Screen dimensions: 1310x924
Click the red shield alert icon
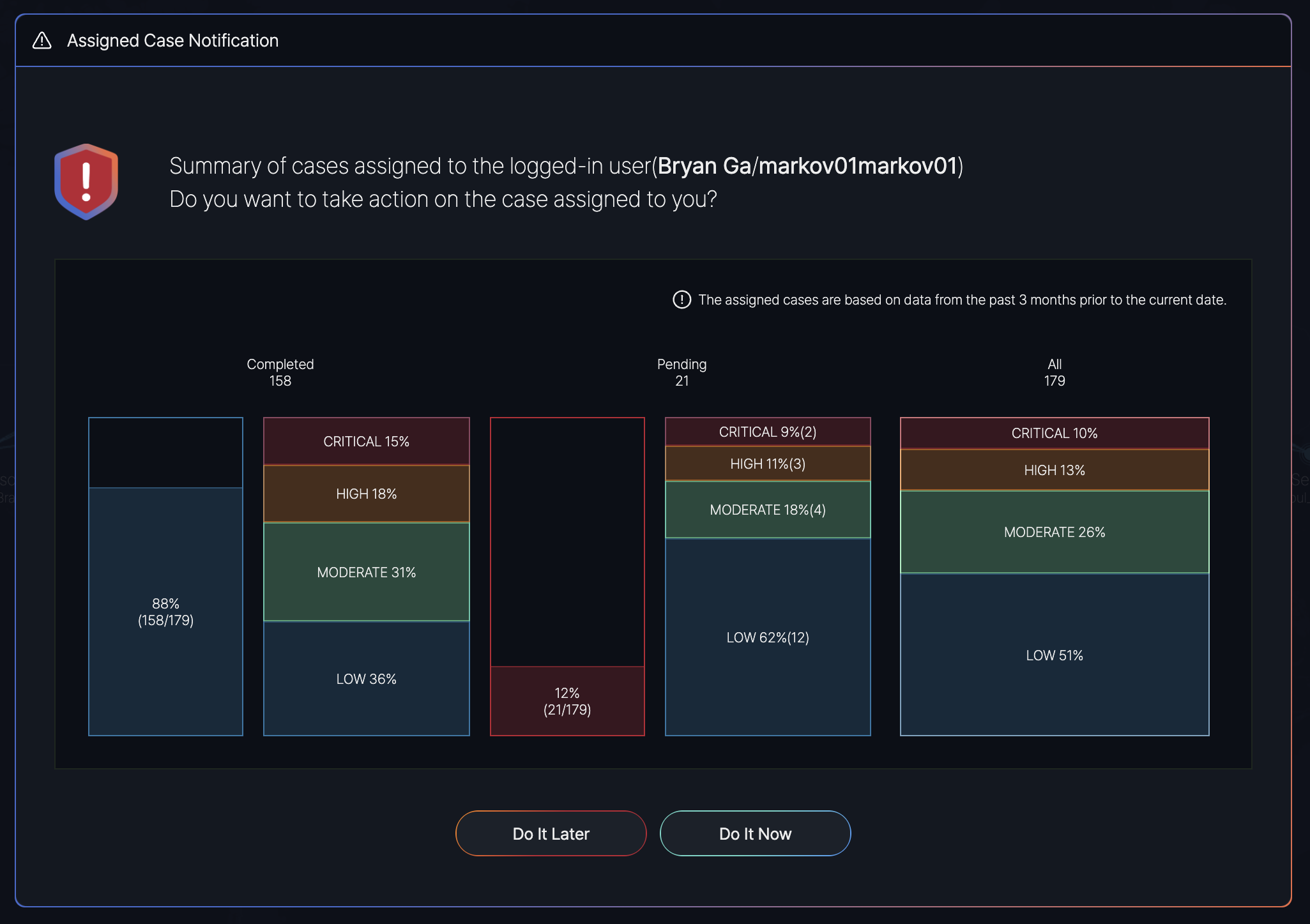[x=86, y=182]
